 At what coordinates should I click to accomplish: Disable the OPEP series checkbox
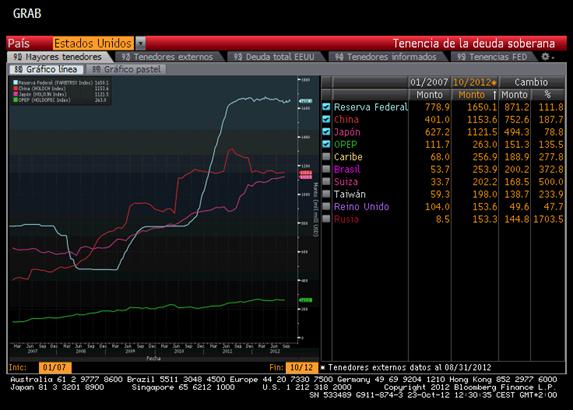pyautogui.click(x=326, y=144)
